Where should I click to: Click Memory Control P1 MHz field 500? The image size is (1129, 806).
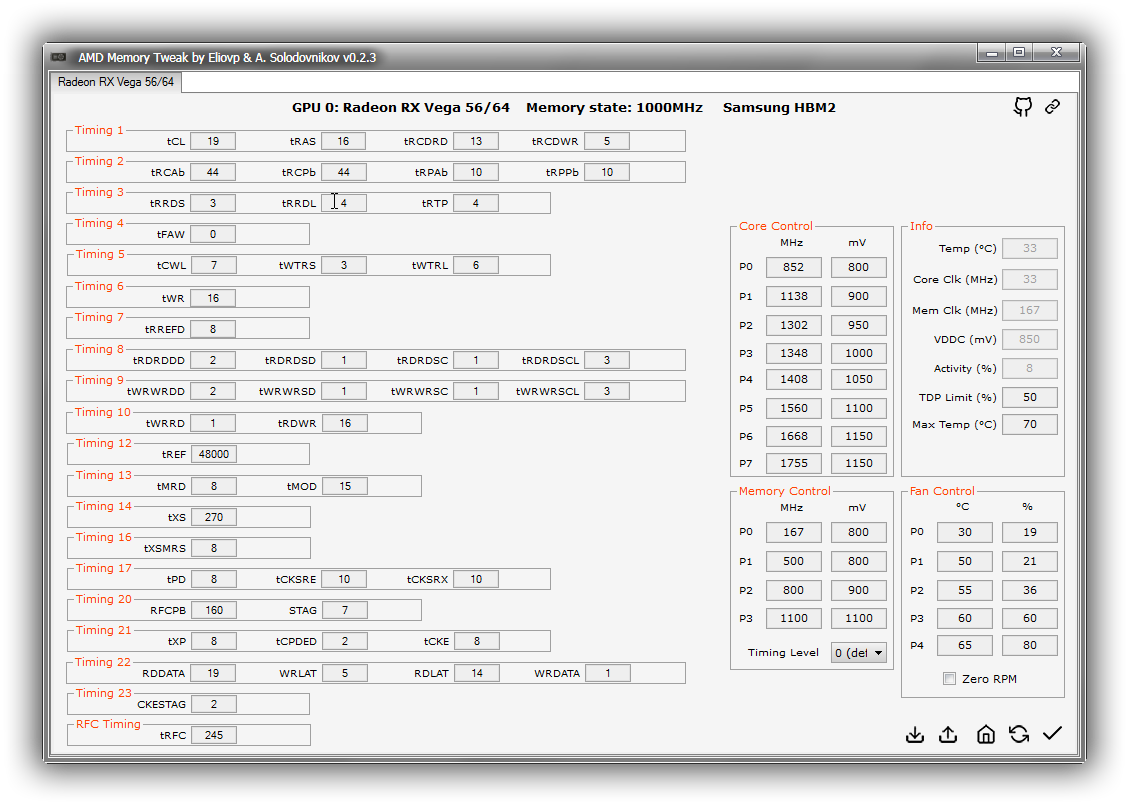point(793,561)
